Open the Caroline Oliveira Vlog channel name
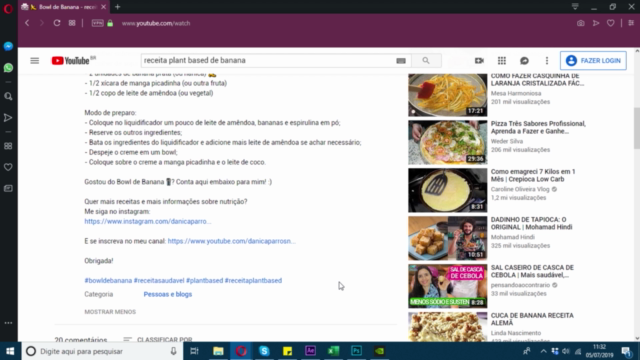 520,189
